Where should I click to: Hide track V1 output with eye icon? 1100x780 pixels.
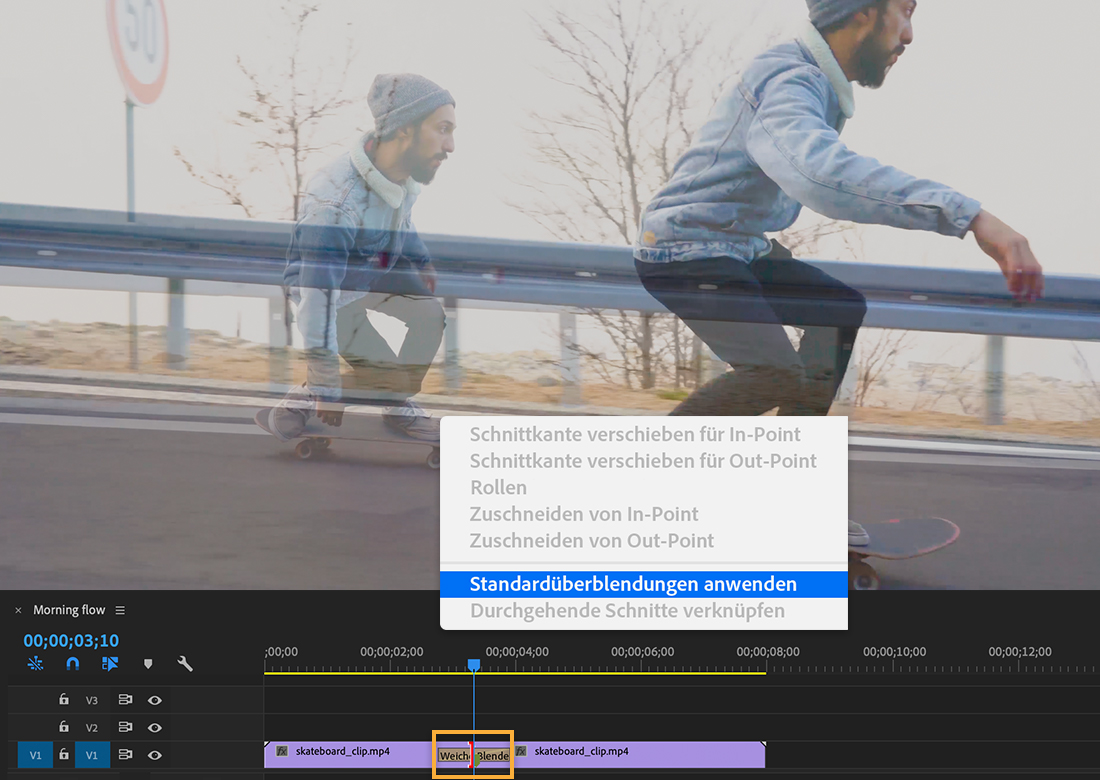pos(154,755)
